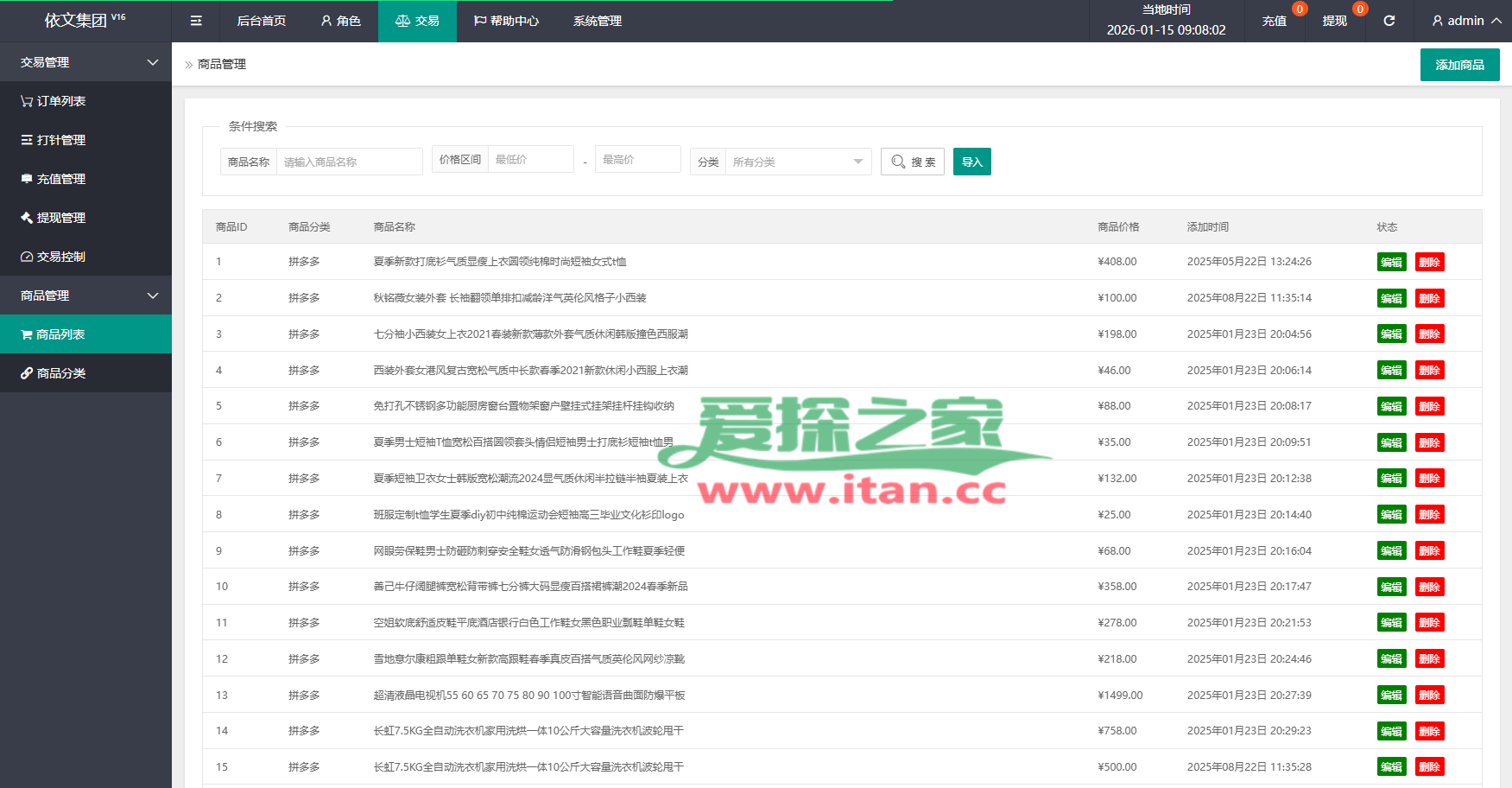Click the 商品名称 search input field
Screen dimensions: 1512x788
coord(349,162)
